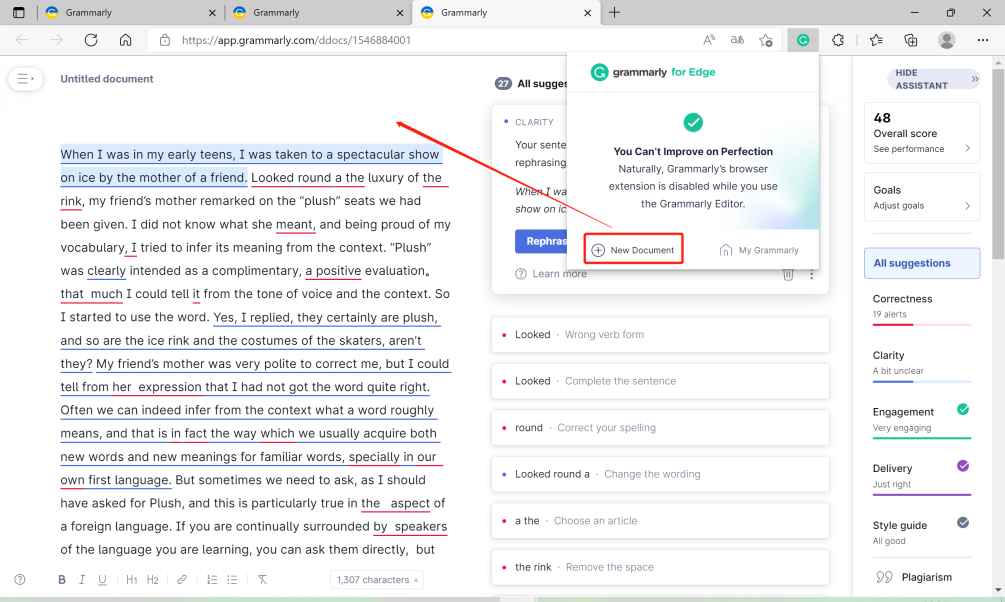Select the underline formatting icon
This screenshot has width=1005, height=602.
[x=104, y=579]
